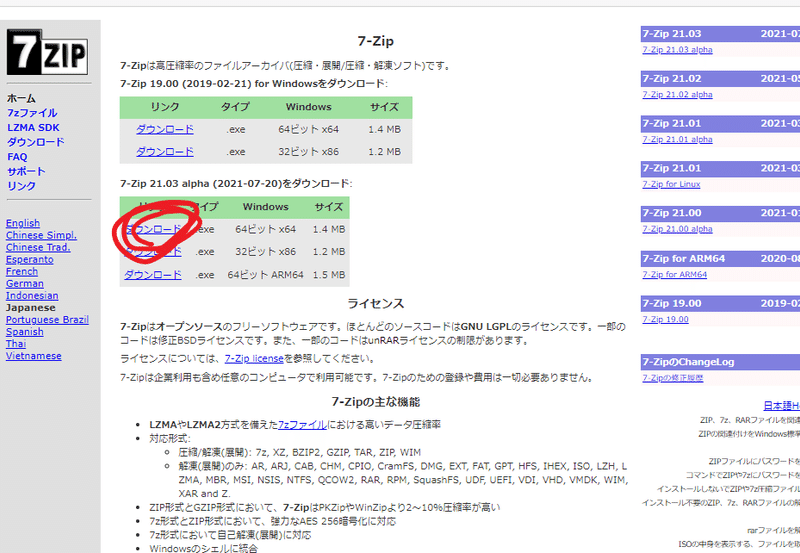Viewport: 800px width, 553px height.
Task: Switch language to Thai
Action: click(x=16, y=344)
